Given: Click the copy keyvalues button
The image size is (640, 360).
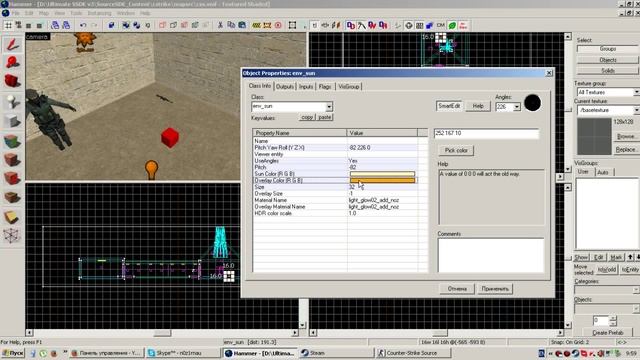Looking at the screenshot, I should tap(307, 117).
